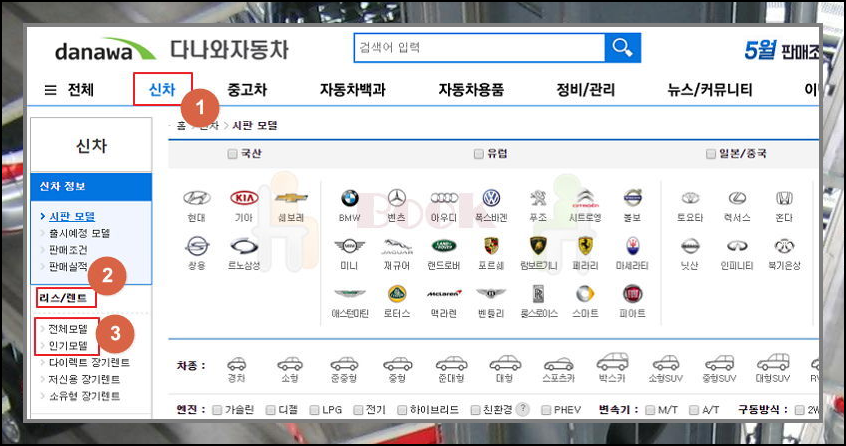Select the 랜드로버 brand logo
The width and height of the screenshot is (846, 446).
coord(444,246)
